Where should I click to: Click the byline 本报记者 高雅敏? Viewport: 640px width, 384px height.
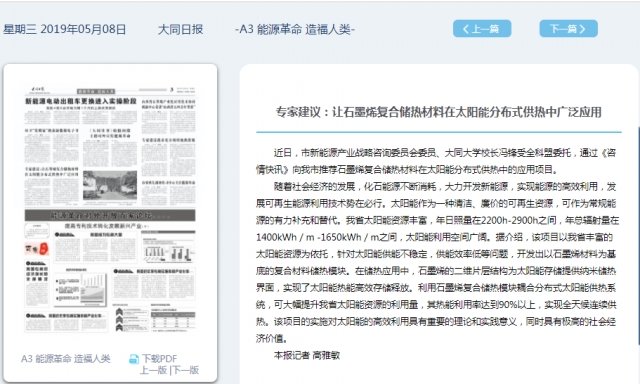click(x=307, y=355)
